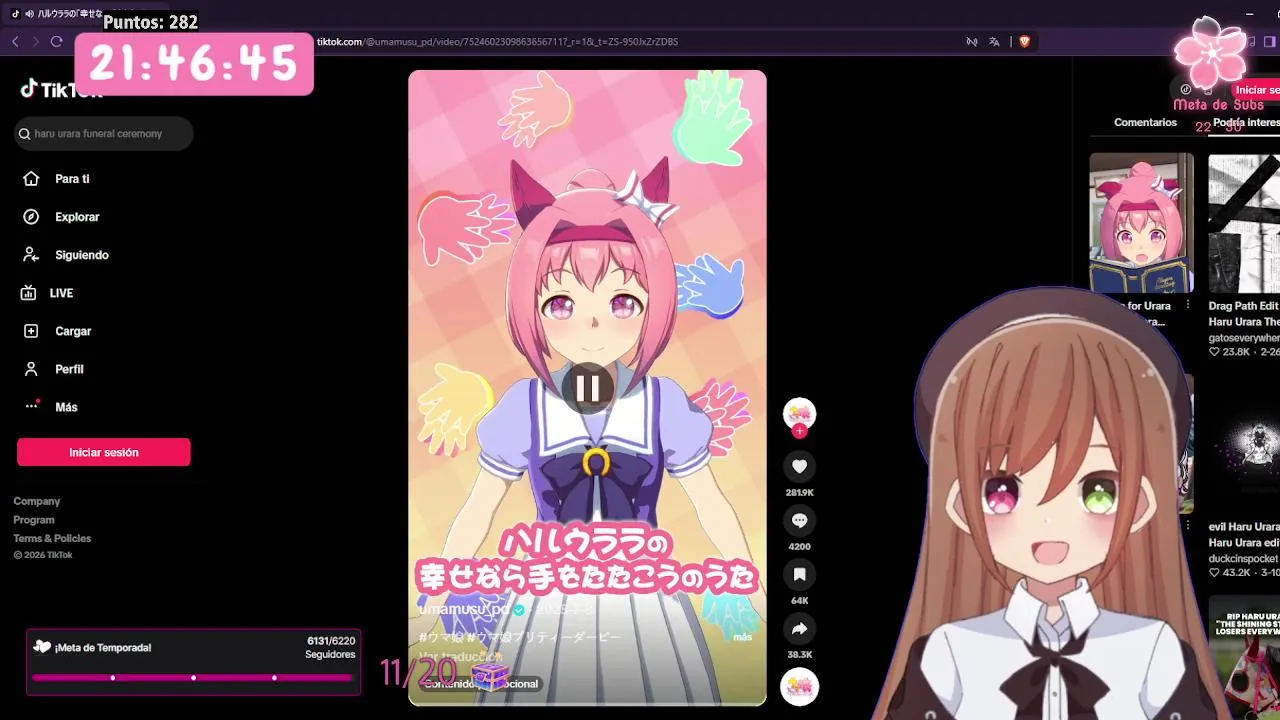Viewport: 1280px width, 720px height.
Task: Expand video description with más
Action: tap(742, 637)
